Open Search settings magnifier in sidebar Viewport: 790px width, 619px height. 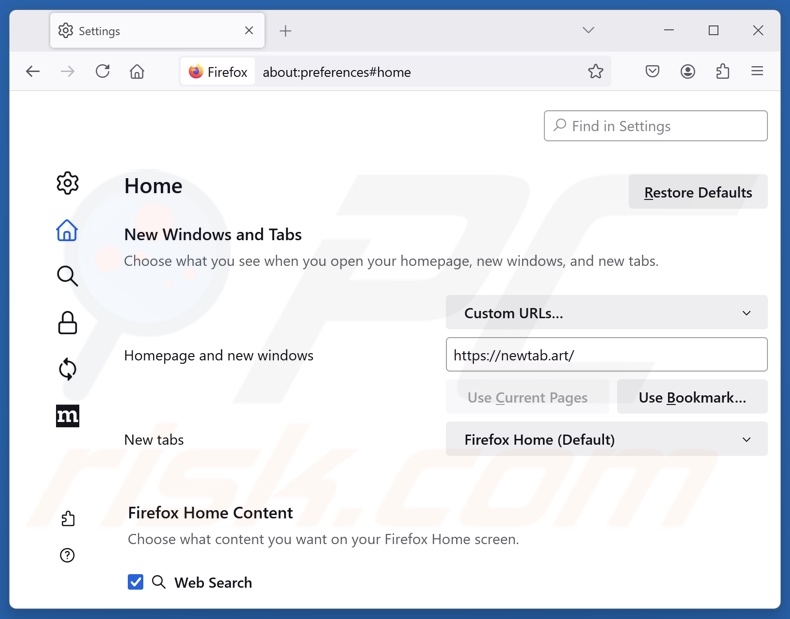tap(67, 276)
